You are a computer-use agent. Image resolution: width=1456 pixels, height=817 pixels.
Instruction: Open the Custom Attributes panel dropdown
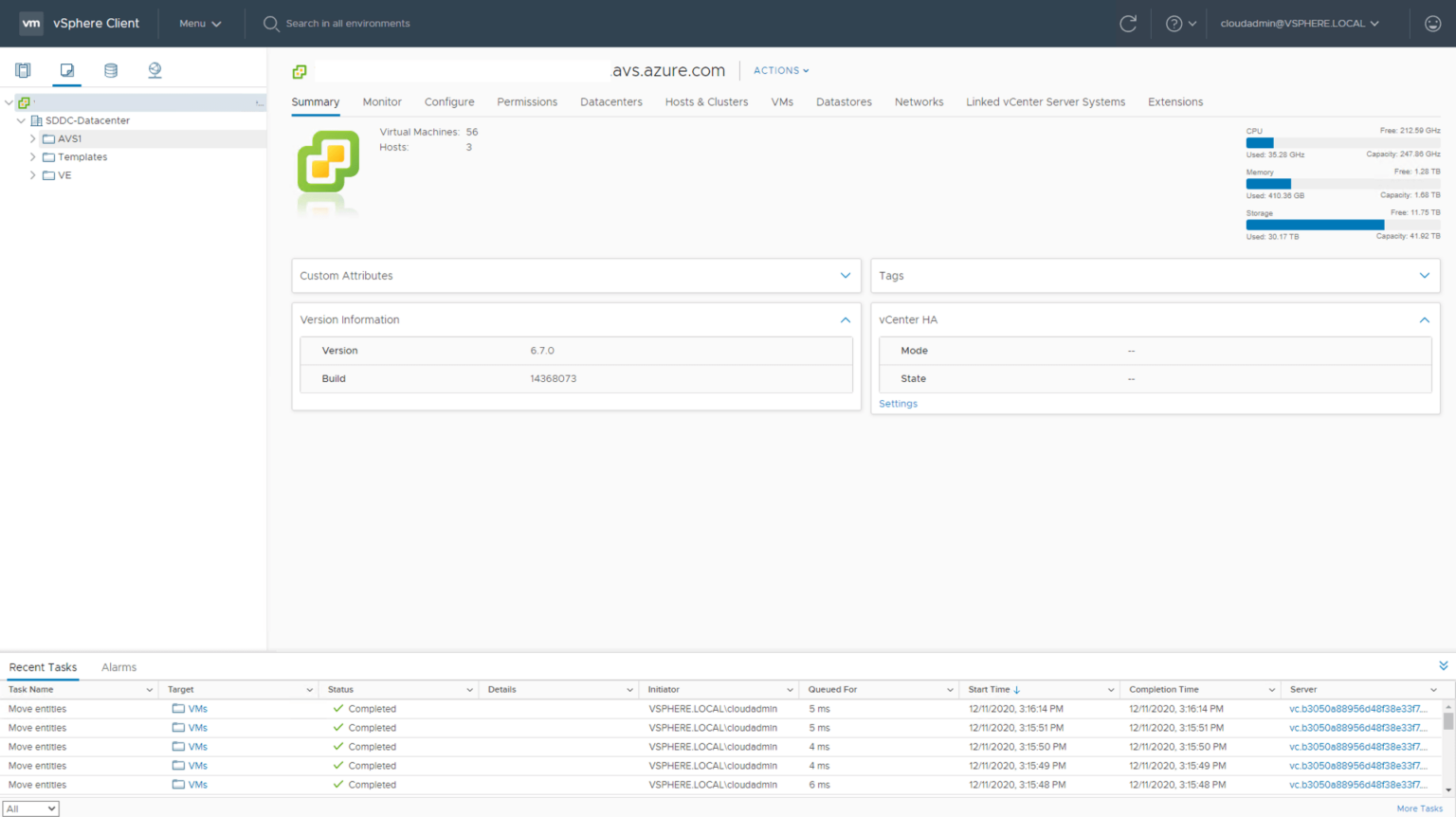[845, 275]
